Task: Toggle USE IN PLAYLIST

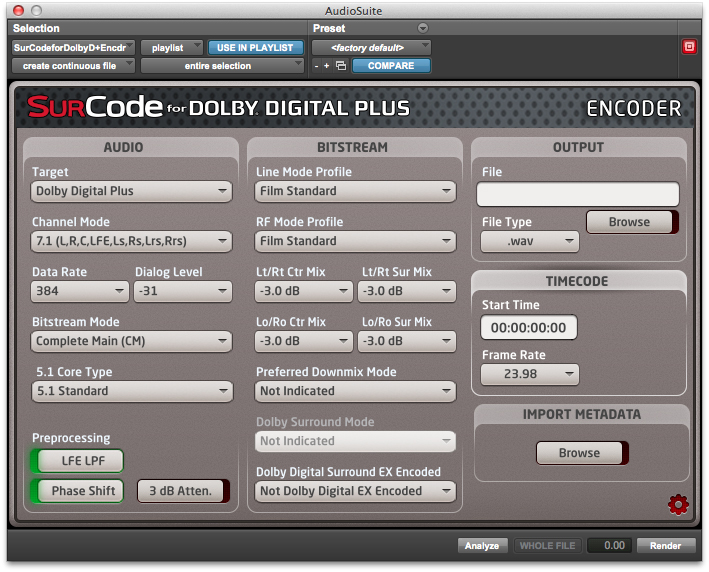Action: click(x=255, y=47)
